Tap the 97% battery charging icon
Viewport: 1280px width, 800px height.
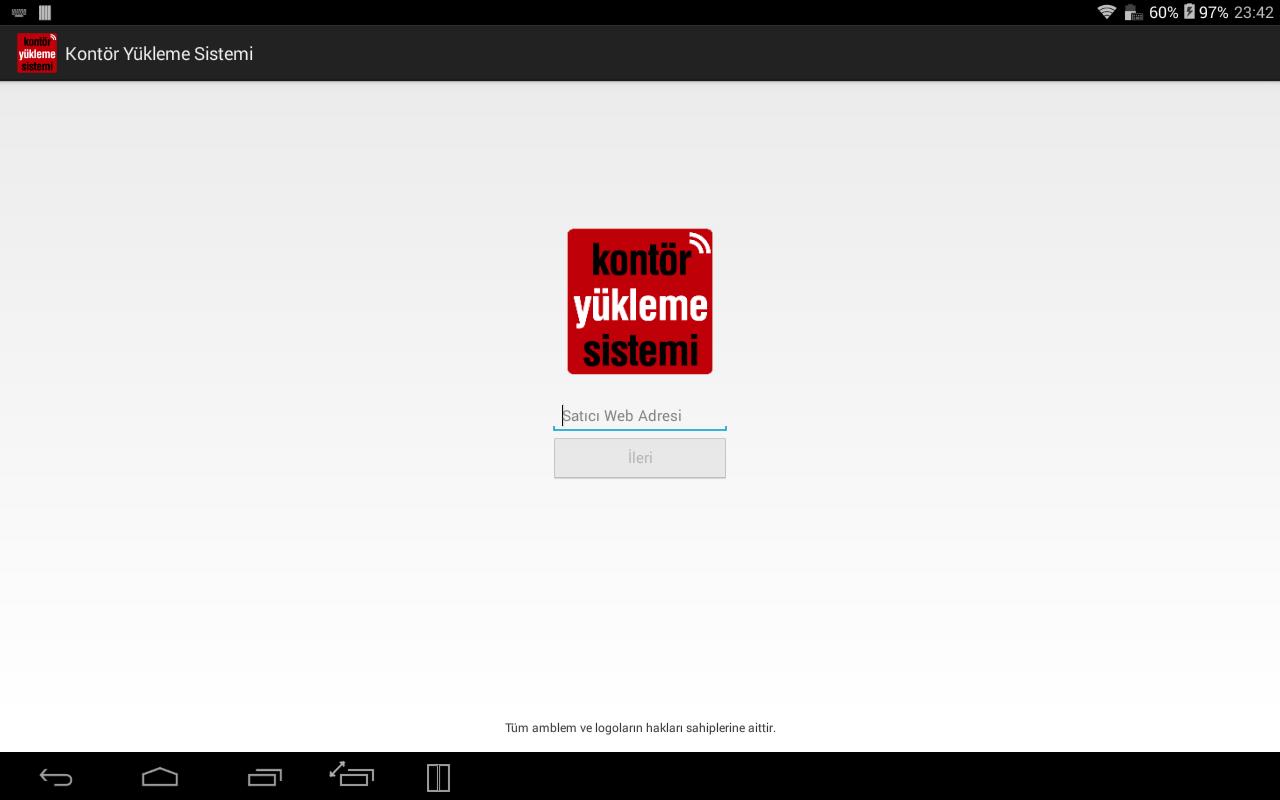(x=1189, y=12)
